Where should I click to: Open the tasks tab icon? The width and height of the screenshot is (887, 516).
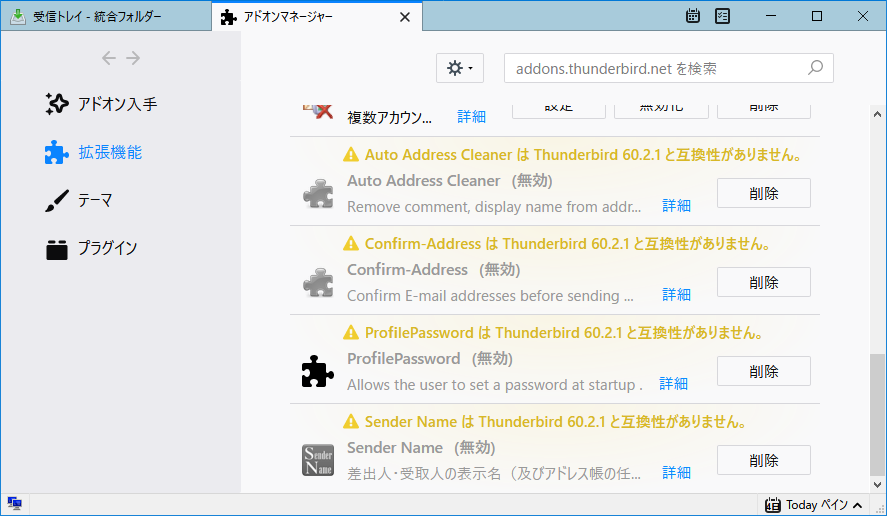click(x=722, y=16)
